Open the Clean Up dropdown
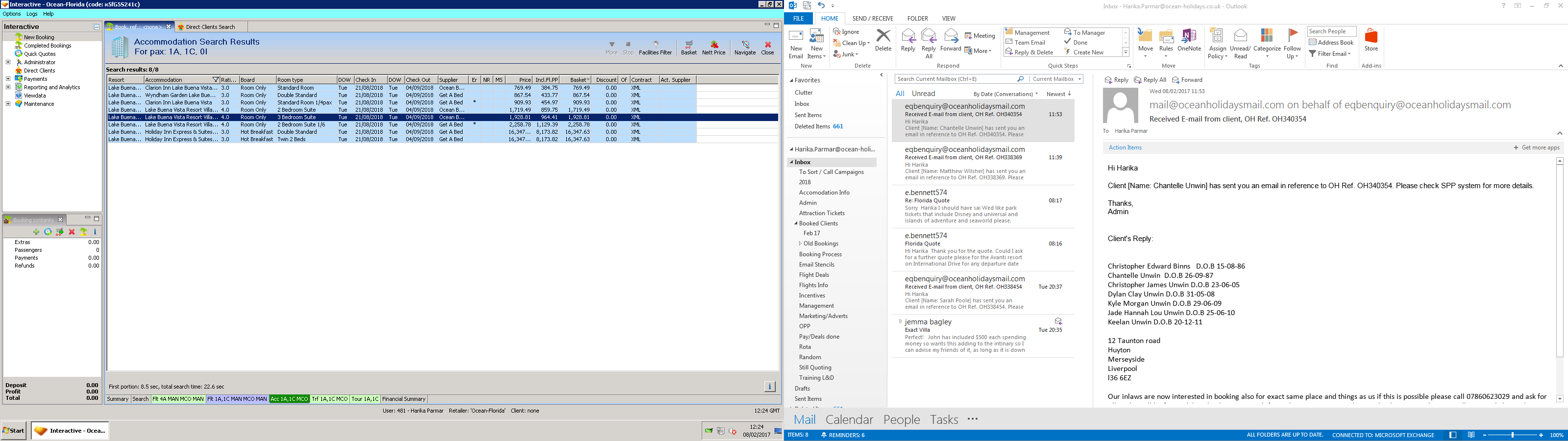1568x441 pixels. click(x=851, y=43)
